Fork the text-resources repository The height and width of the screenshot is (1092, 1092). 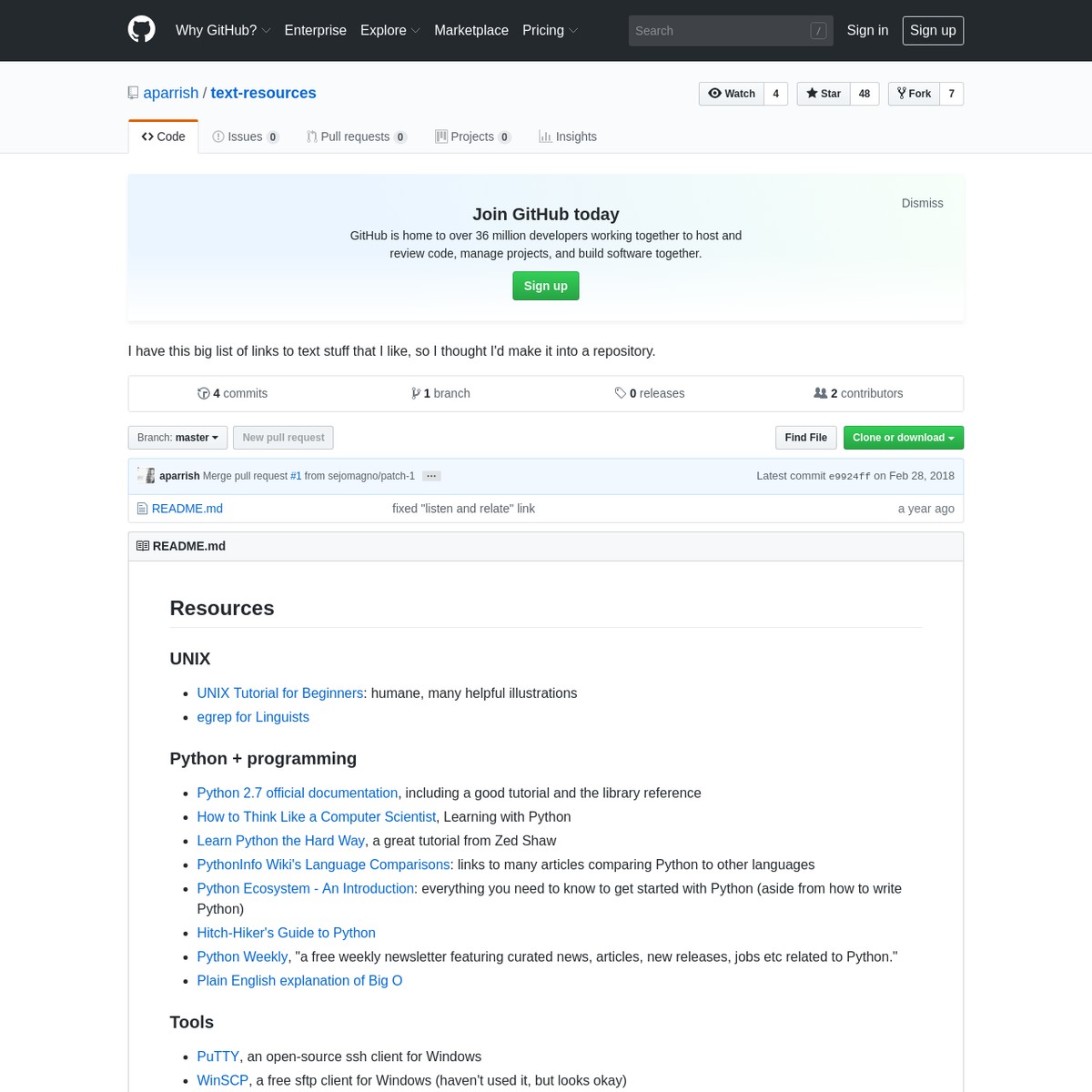pyautogui.click(x=914, y=94)
